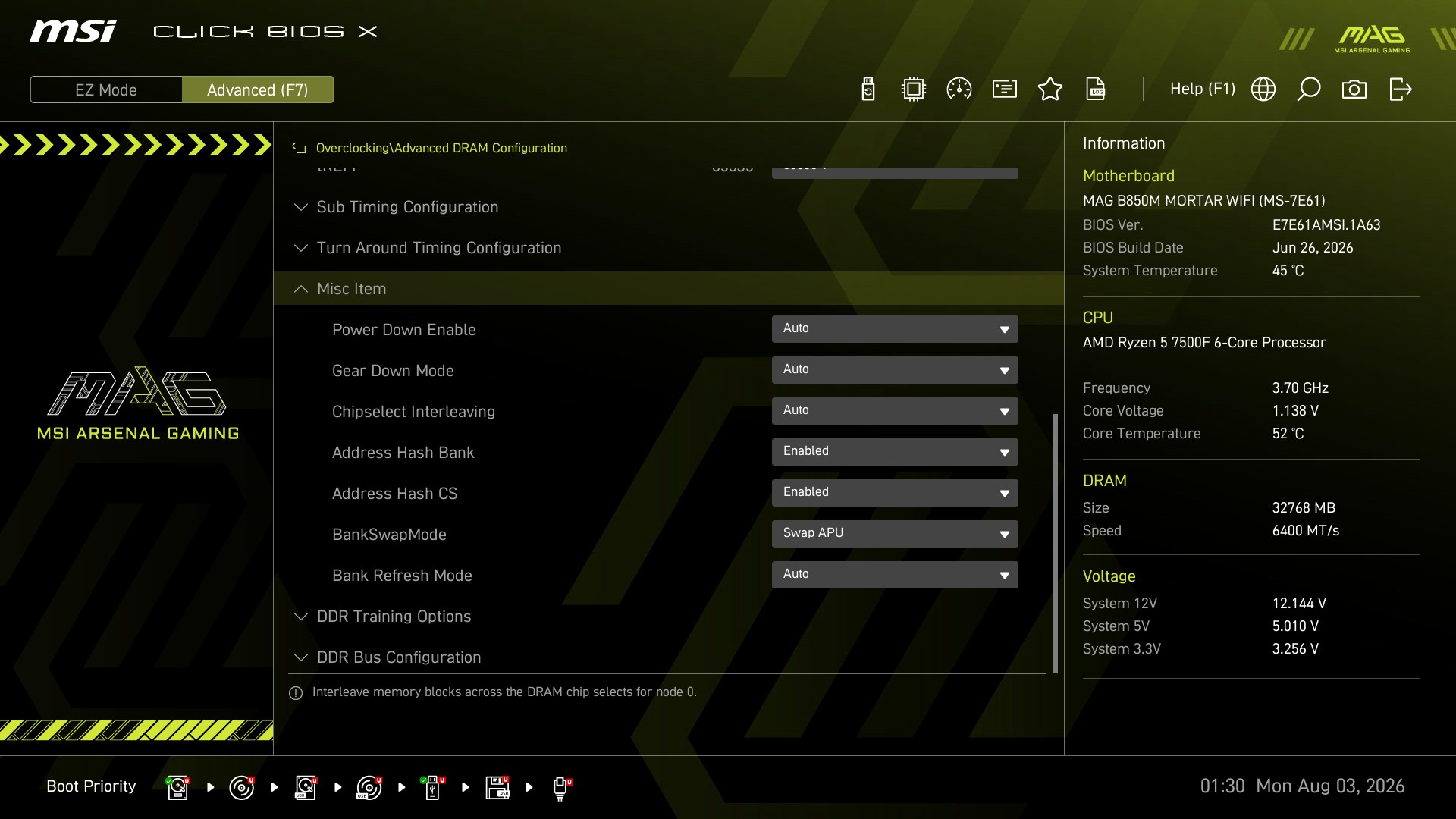
Task: Click the CPU heading in Information panel
Action: (1098, 318)
